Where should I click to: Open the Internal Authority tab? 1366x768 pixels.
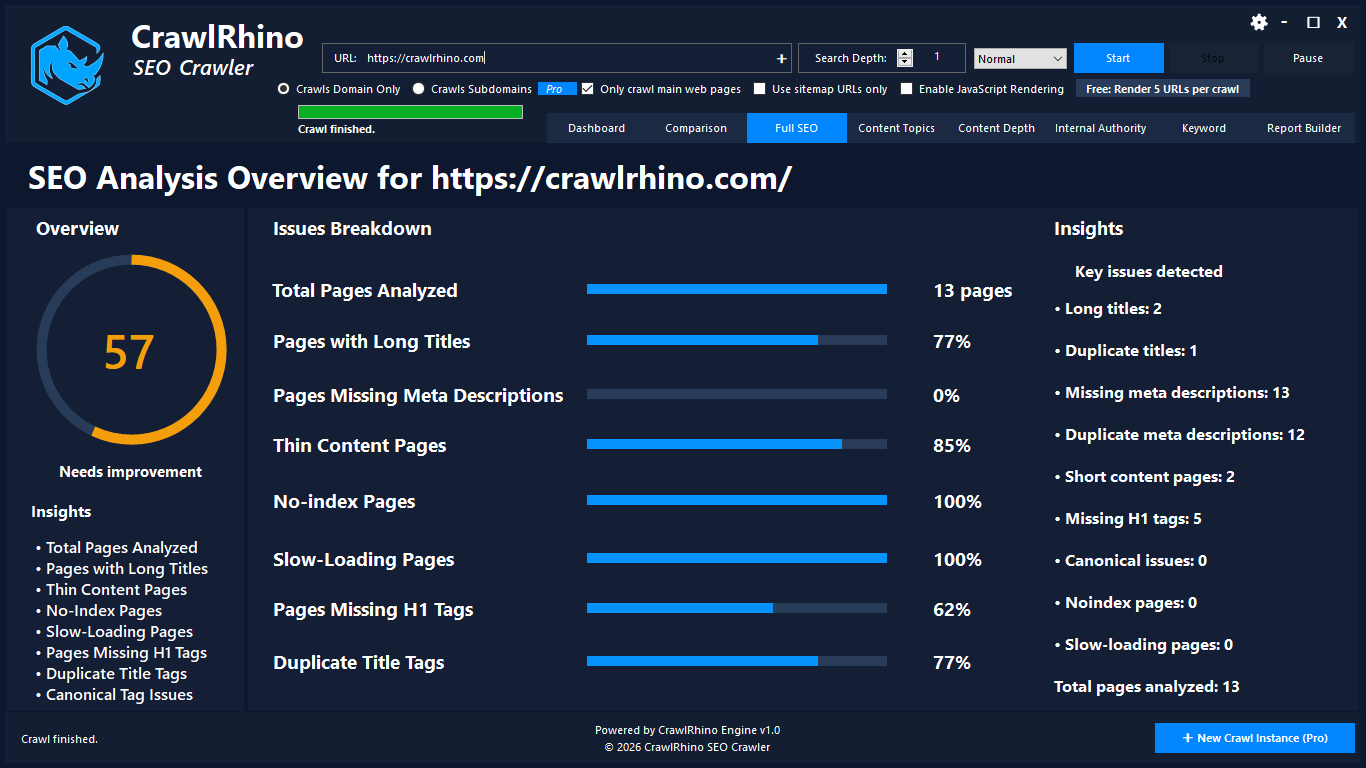(x=1100, y=128)
